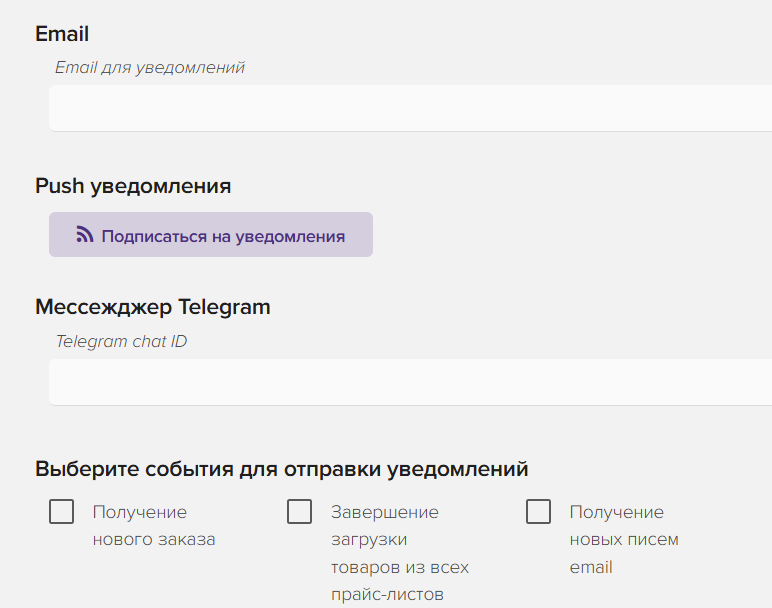Click the Email section heading
The height and width of the screenshot is (608, 772).
(62, 34)
